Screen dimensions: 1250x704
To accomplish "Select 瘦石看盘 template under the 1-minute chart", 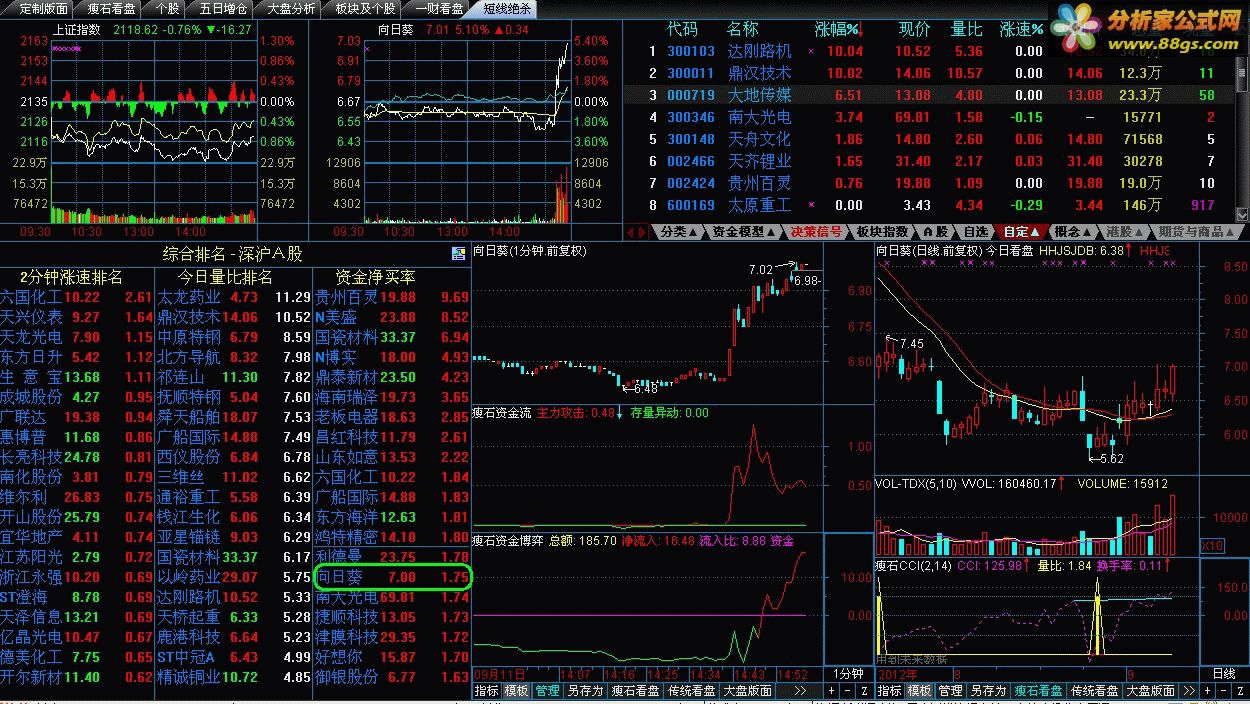I will pos(635,691).
